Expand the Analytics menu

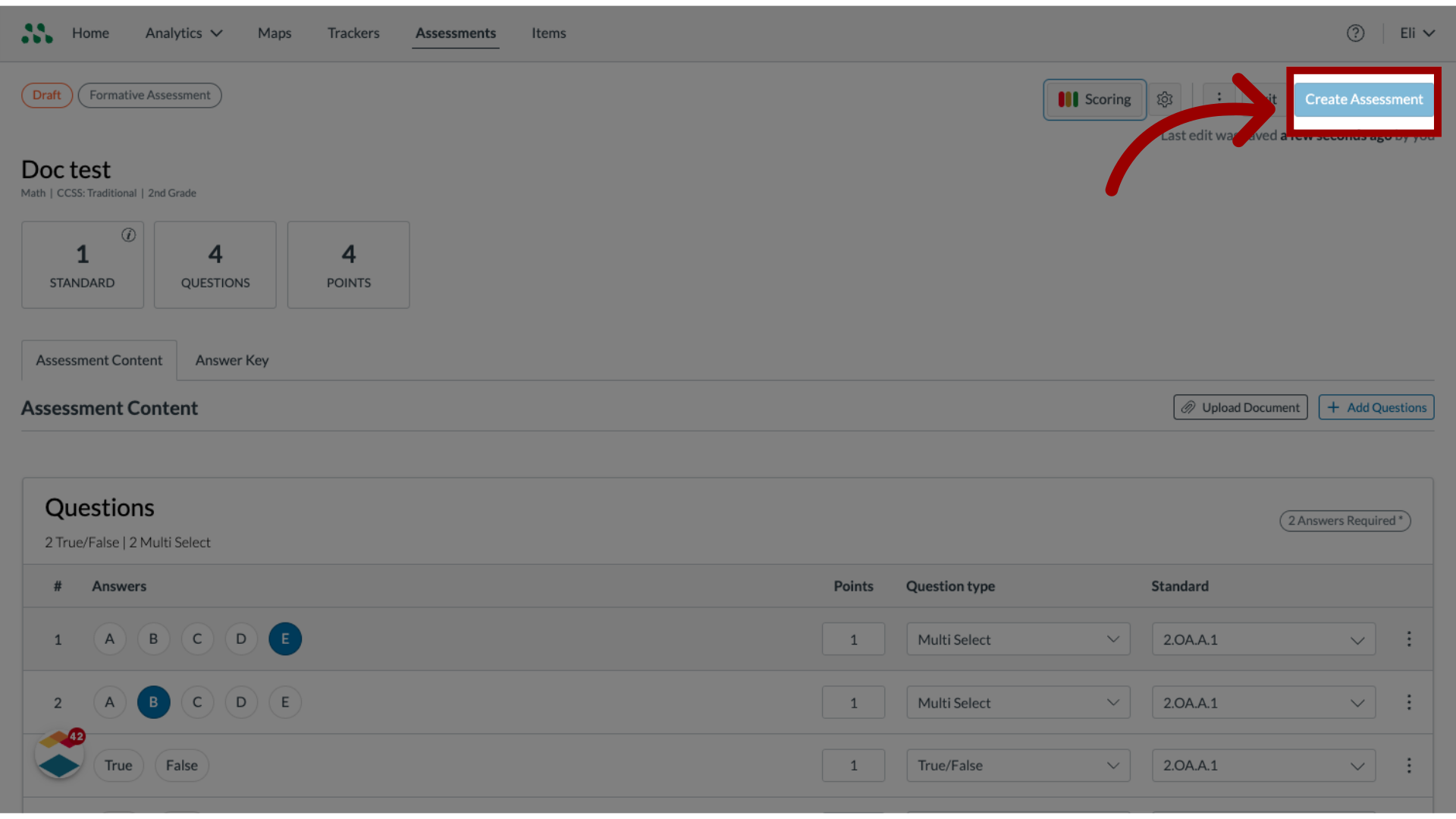pos(184,33)
